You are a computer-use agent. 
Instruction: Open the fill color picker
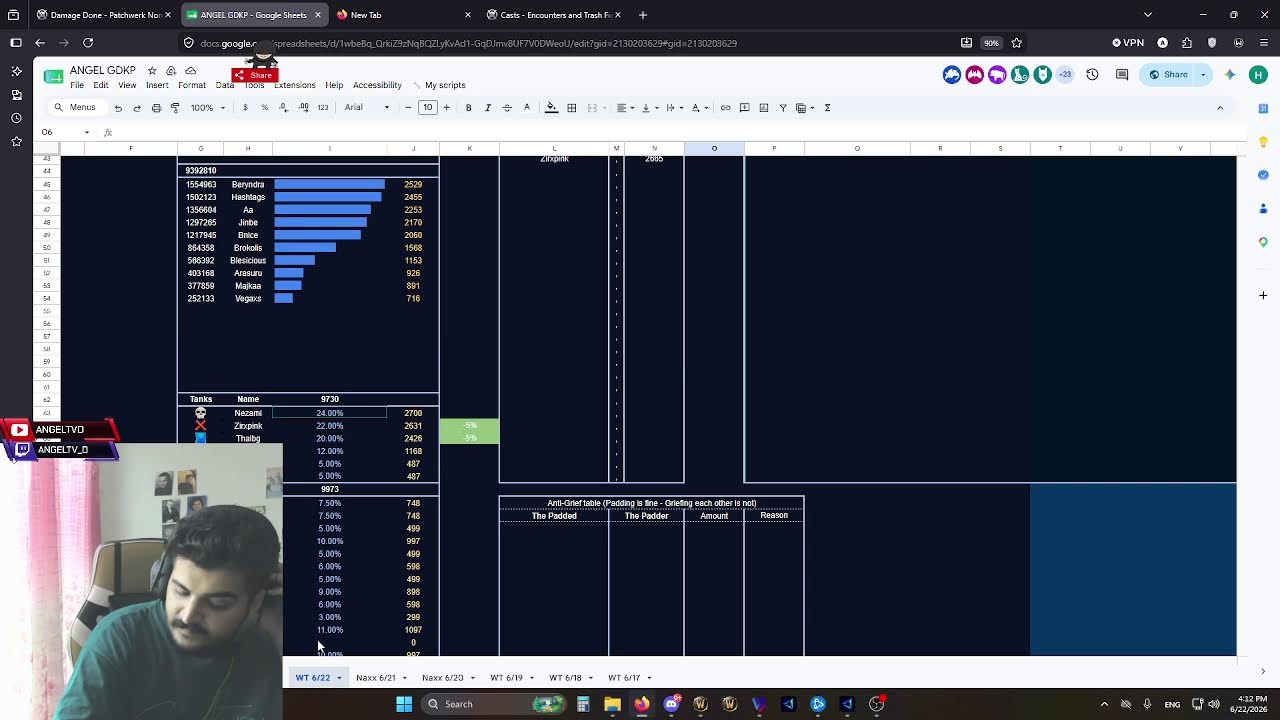point(551,108)
